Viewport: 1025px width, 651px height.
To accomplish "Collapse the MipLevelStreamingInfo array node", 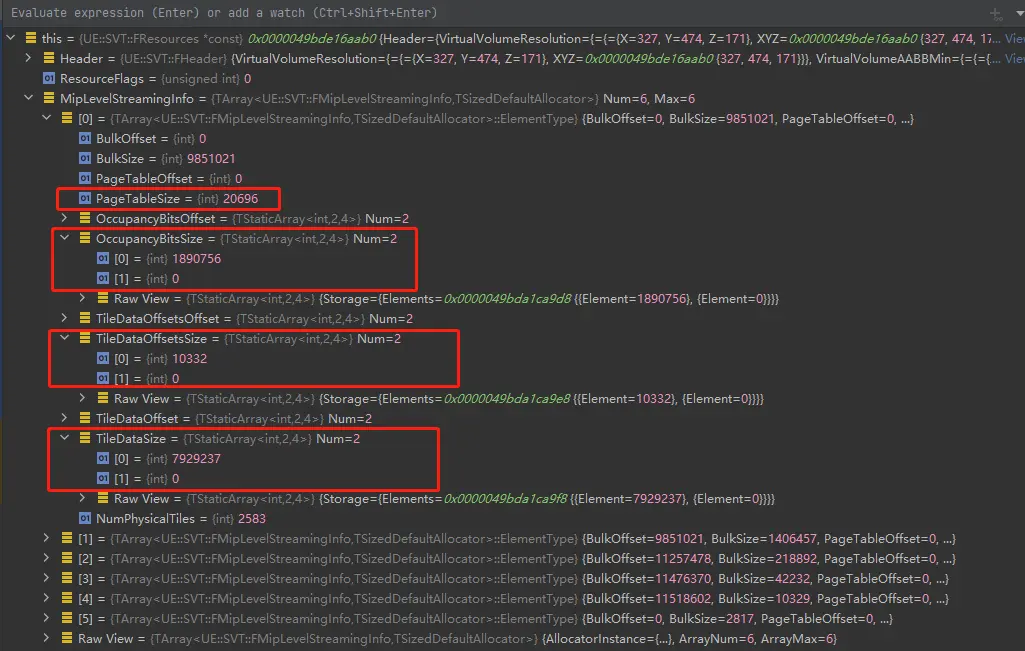I will [28, 98].
